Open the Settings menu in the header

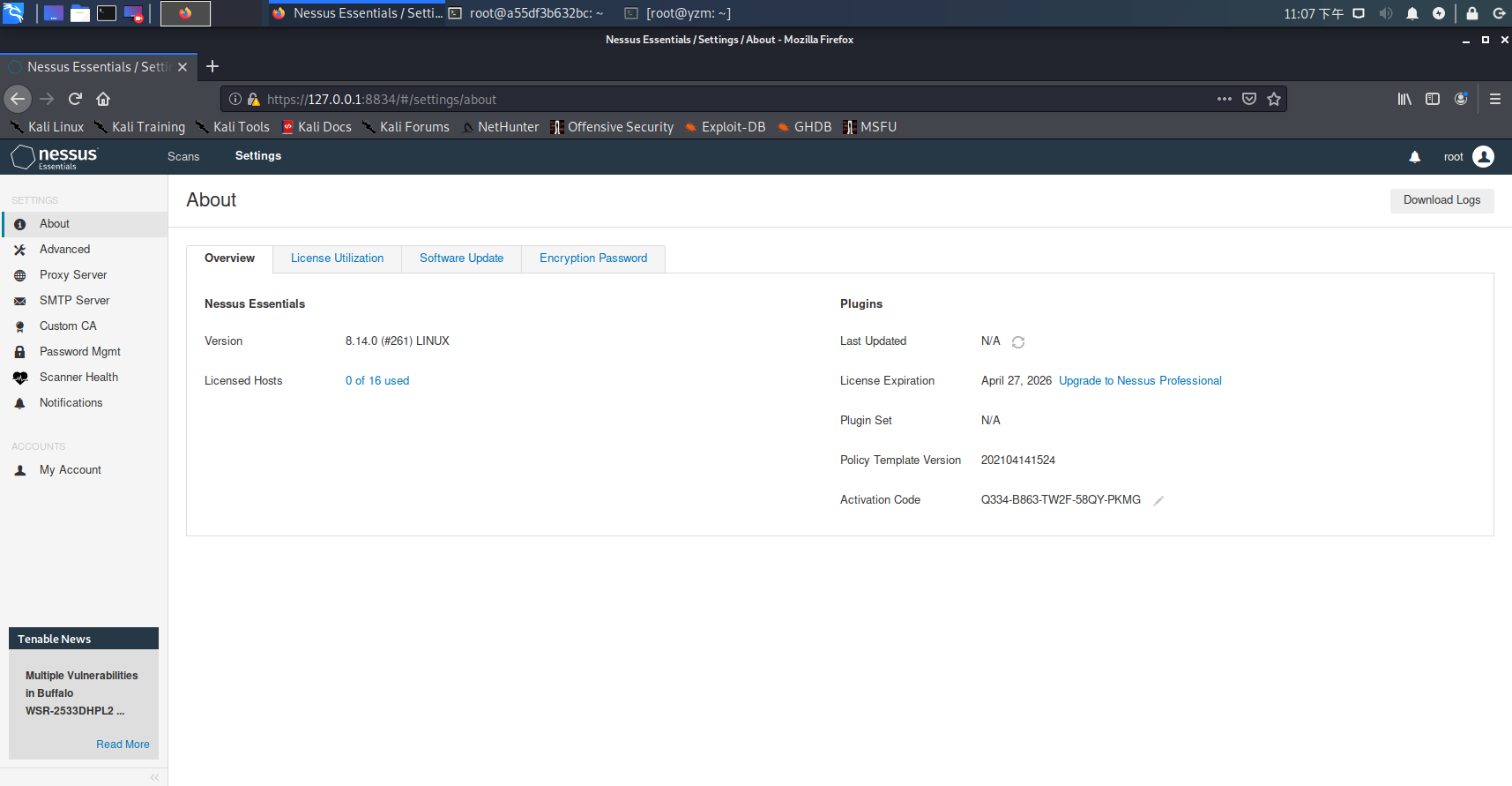tap(258, 155)
